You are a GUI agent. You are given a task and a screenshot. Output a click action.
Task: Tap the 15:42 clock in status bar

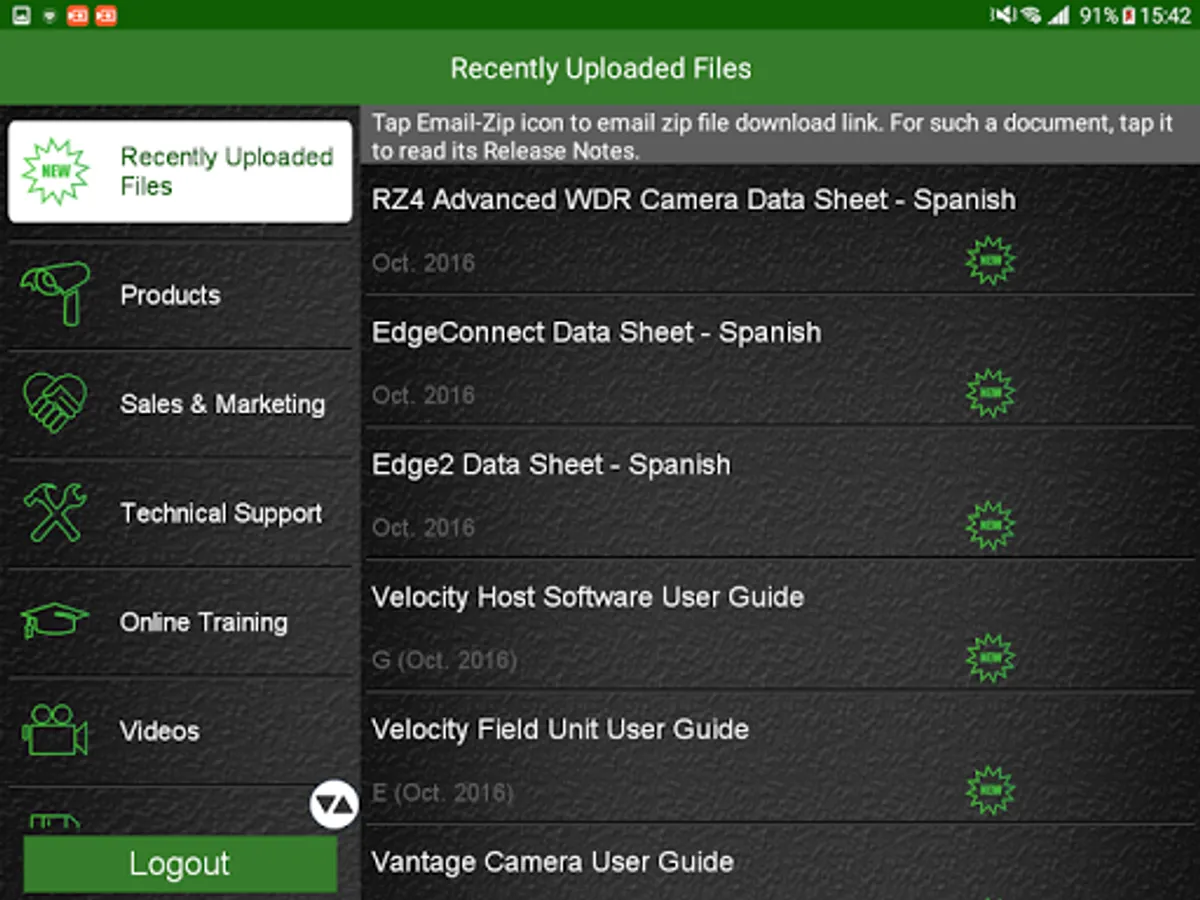coord(1165,16)
